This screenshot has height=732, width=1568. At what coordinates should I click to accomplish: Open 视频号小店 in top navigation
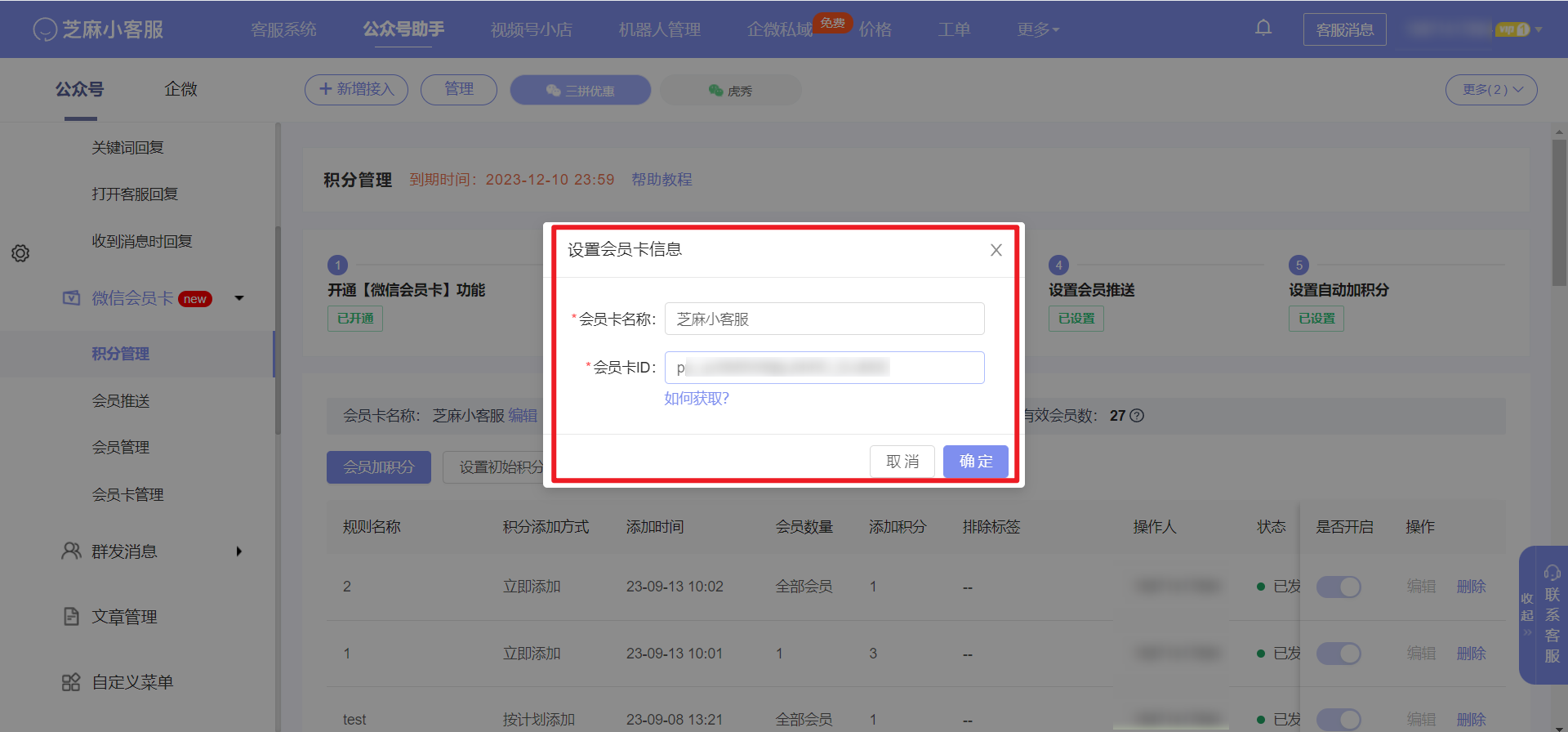click(532, 29)
